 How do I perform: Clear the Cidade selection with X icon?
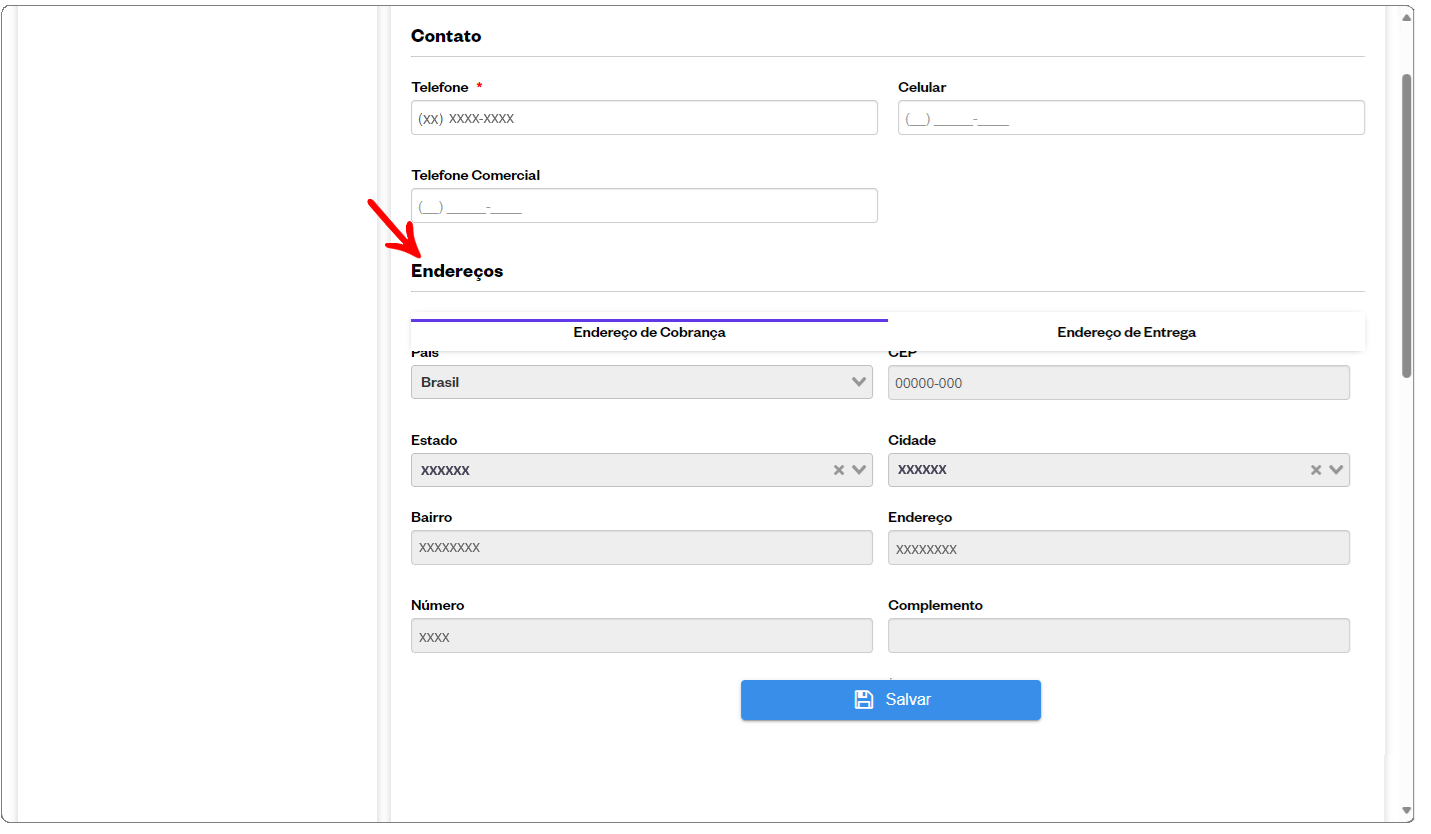(1316, 470)
